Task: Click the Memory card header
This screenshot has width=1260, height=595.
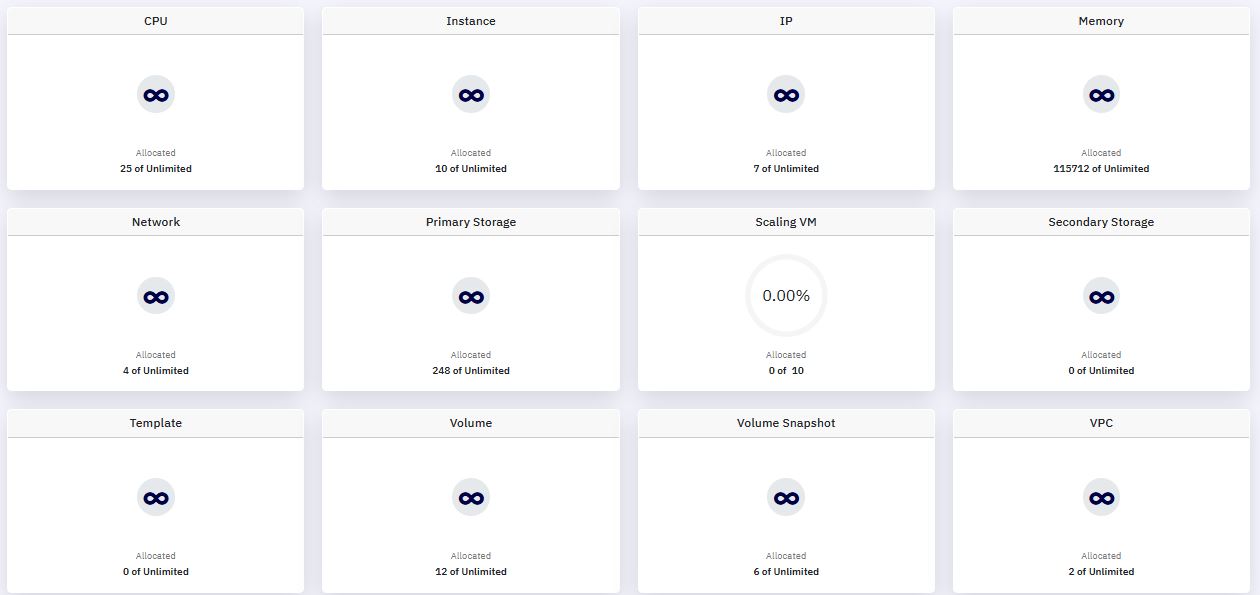Action: point(1101,21)
